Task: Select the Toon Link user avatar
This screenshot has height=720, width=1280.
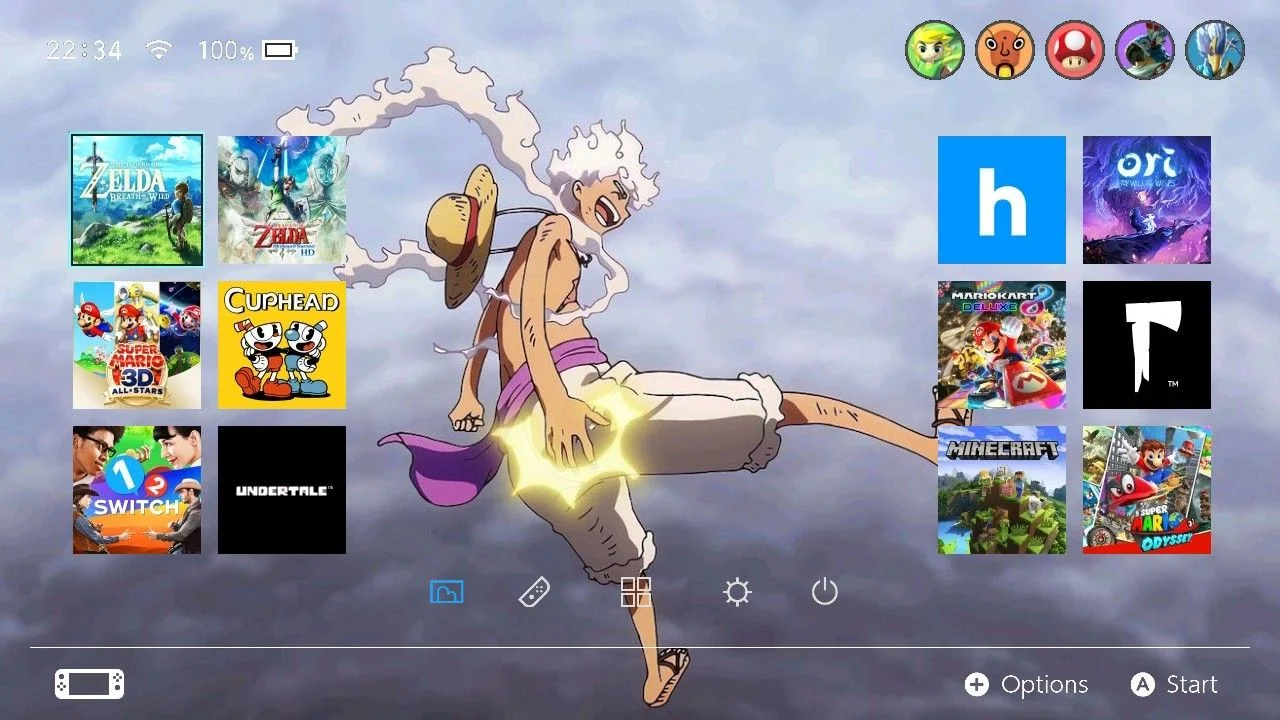Action: tap(935, 50)
